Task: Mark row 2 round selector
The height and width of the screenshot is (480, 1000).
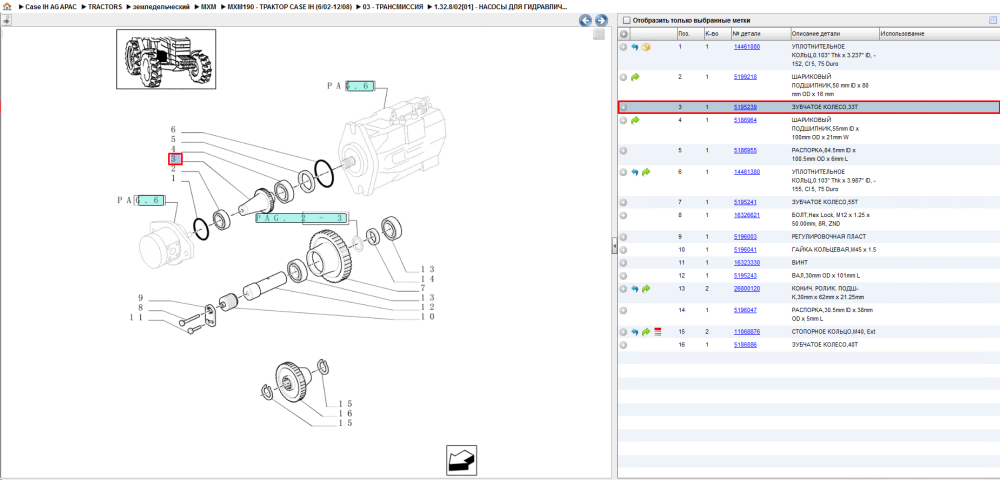Action: [624, 76]
